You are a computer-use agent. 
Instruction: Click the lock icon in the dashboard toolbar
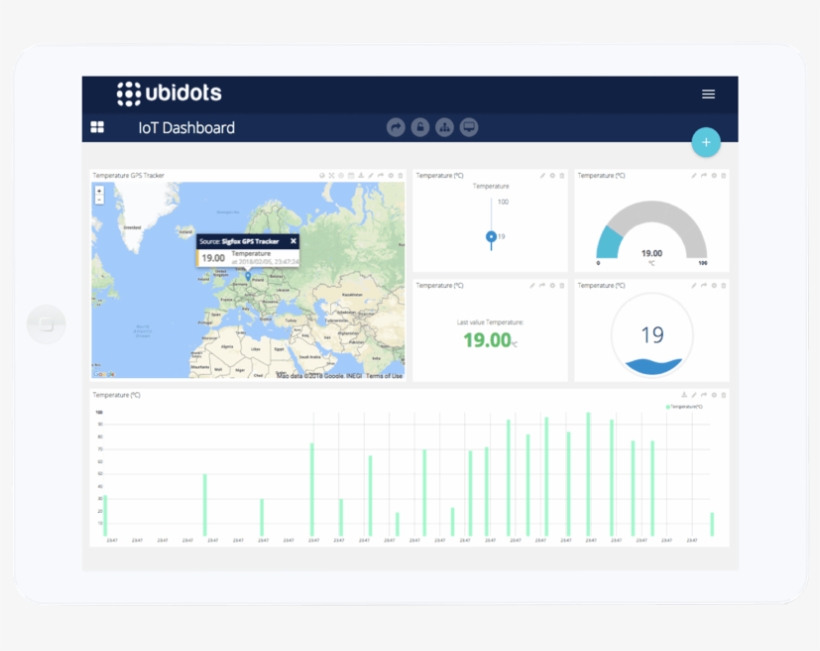[x=420, y=127]
